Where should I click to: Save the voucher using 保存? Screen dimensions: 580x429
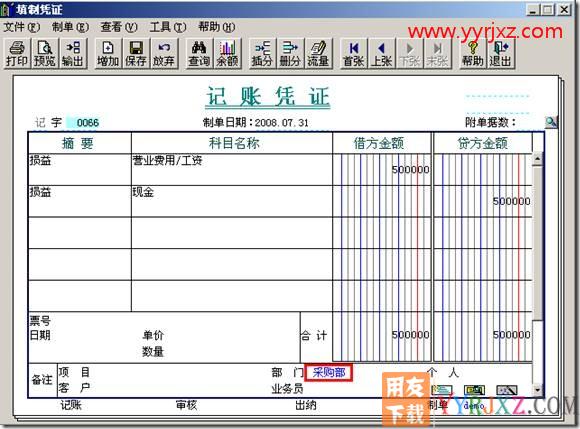tap(136, 54)
